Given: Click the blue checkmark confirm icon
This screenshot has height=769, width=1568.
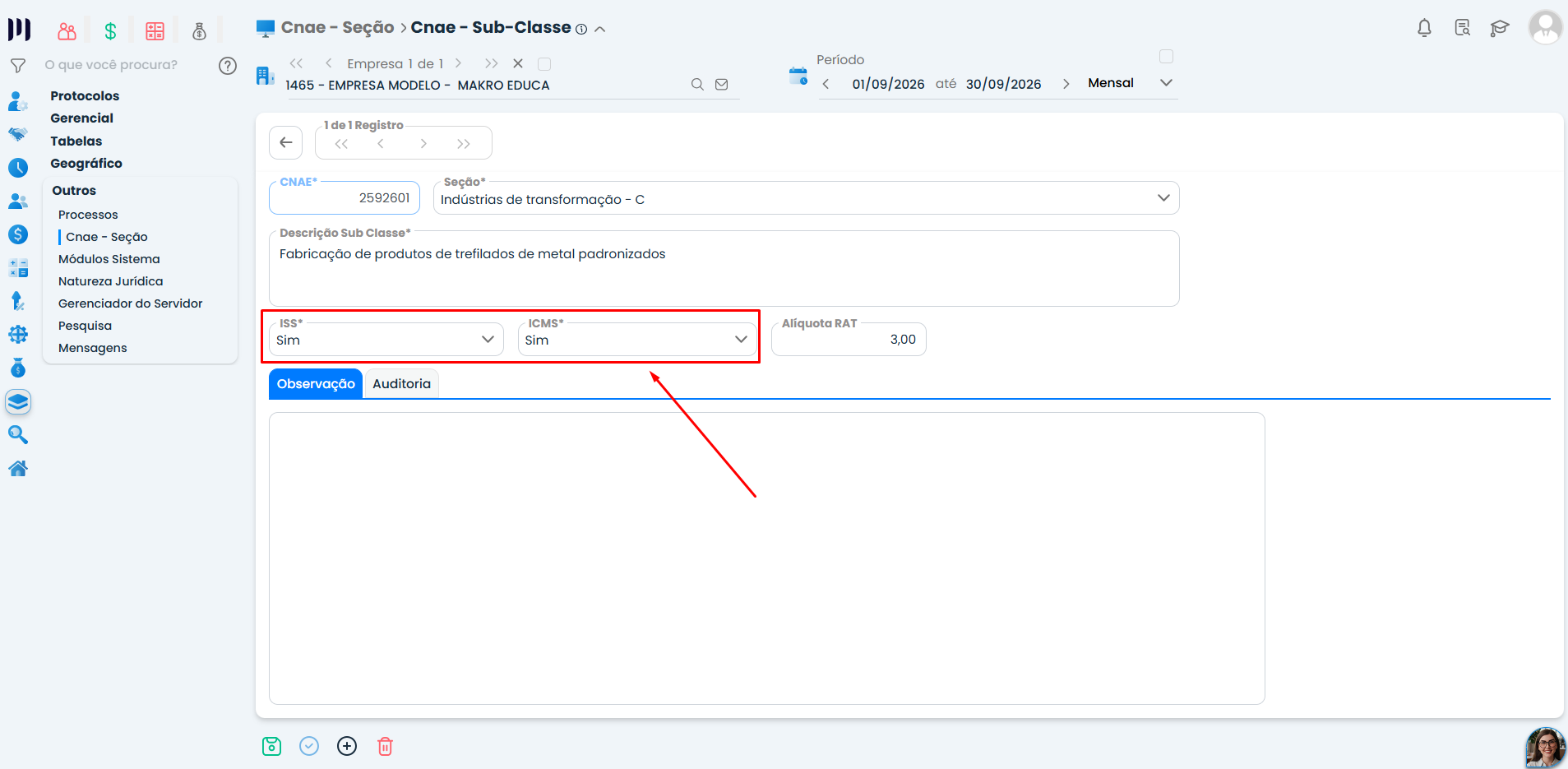Looking at the screenshot, I should tap(309, 746).
